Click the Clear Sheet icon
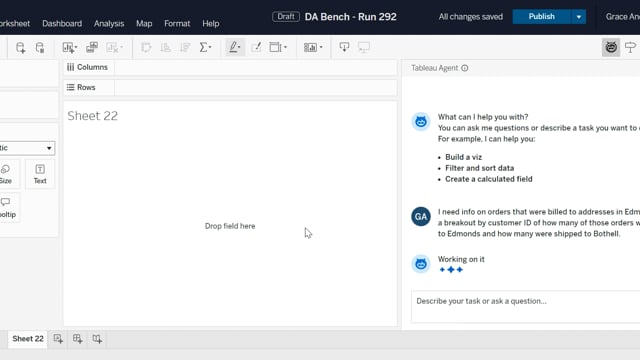The height and width of the screenshot is (360, 640). 112,47
